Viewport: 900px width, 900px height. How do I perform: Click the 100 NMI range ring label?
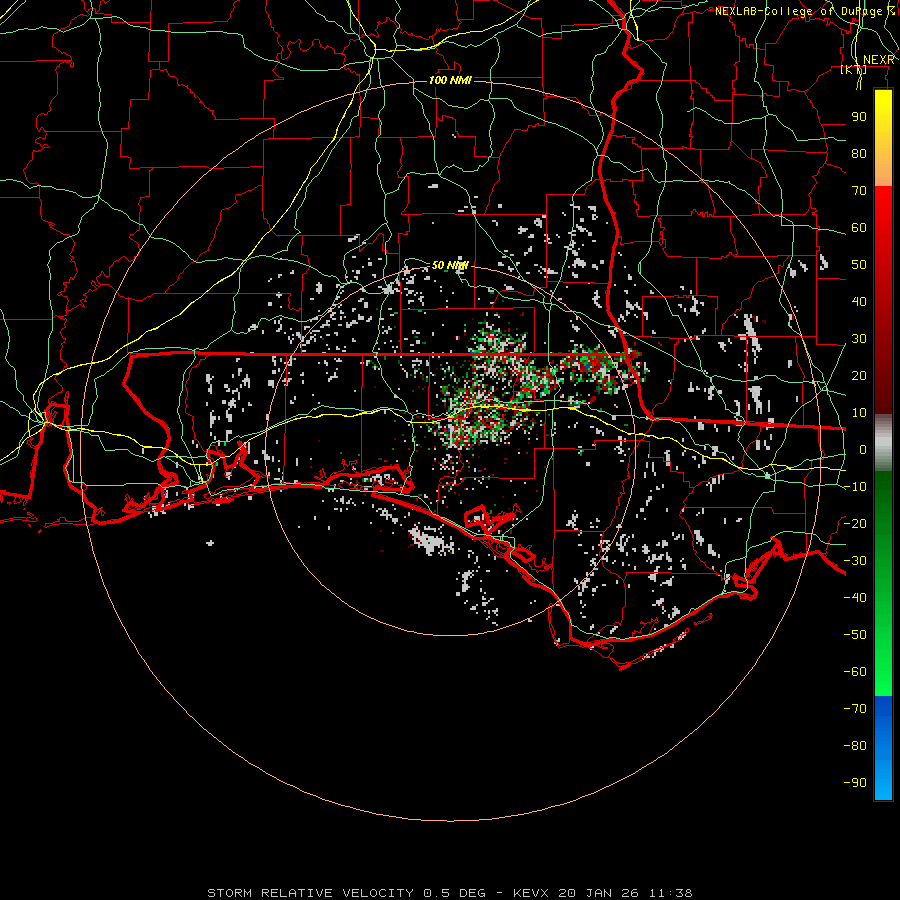coord(450,80)
